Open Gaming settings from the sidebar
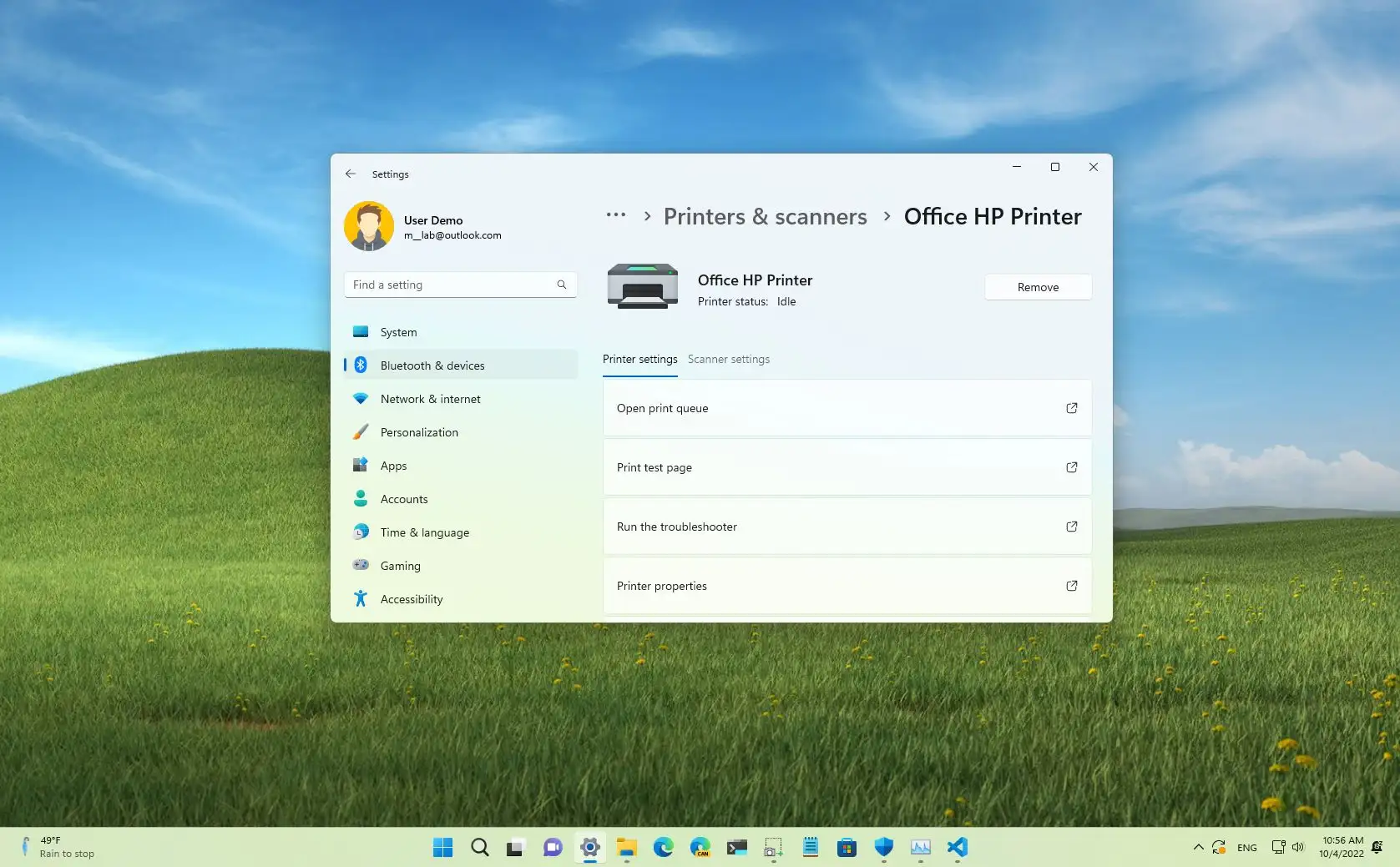 tap(400, 565)
